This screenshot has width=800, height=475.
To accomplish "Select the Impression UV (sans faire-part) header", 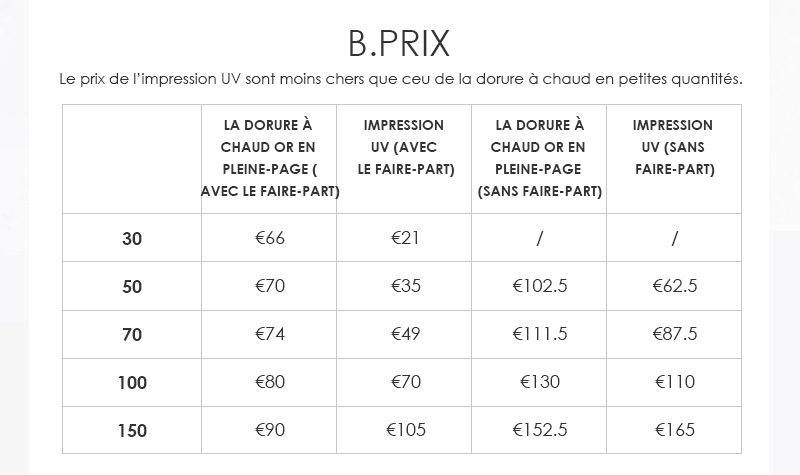I will pos(674,147).
